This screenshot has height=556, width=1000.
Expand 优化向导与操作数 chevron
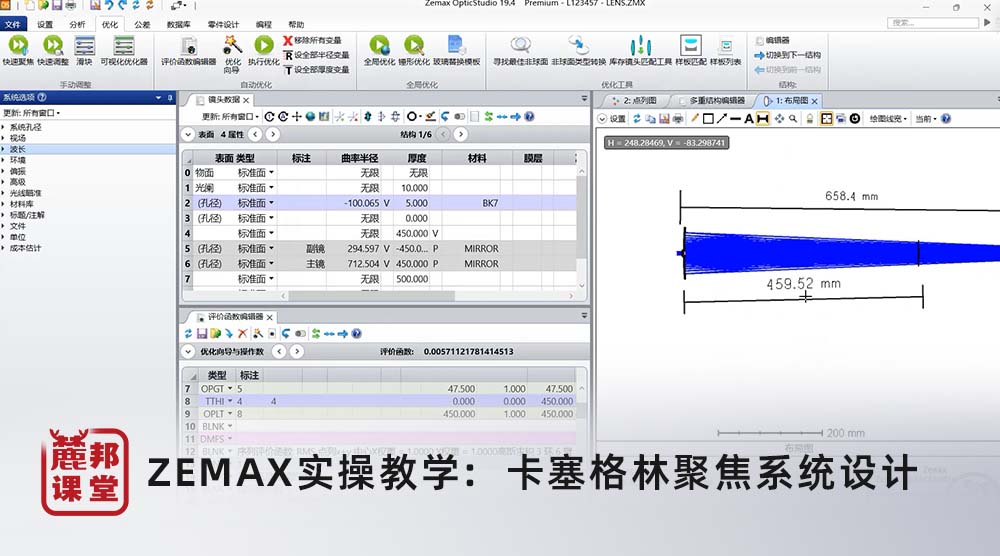tap(188, 351)
